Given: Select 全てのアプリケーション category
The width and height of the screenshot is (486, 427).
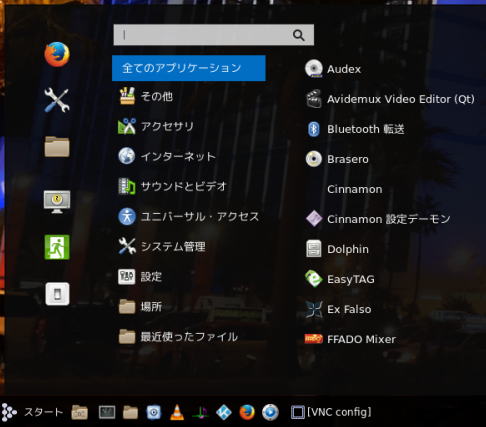Looking at the screenshot, I should coord(189,68).
